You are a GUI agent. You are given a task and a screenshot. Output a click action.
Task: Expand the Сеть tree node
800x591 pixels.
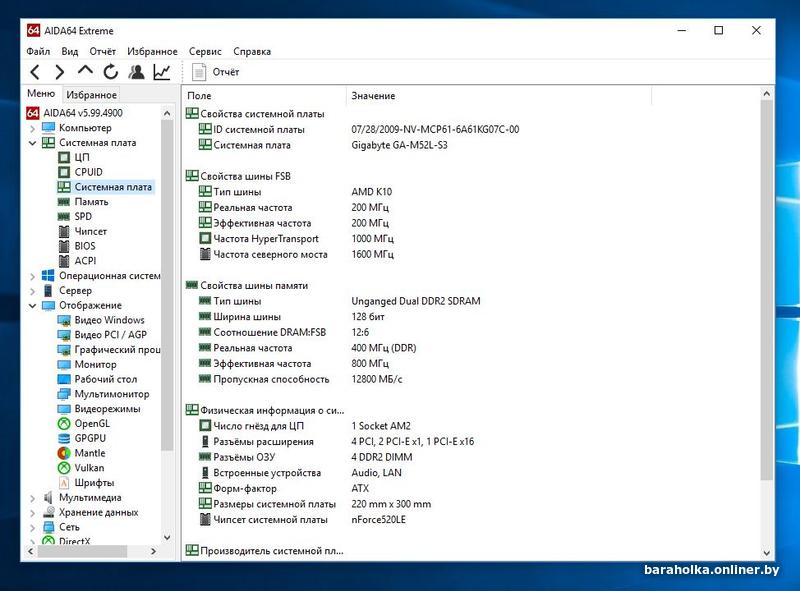click(33, 528)
